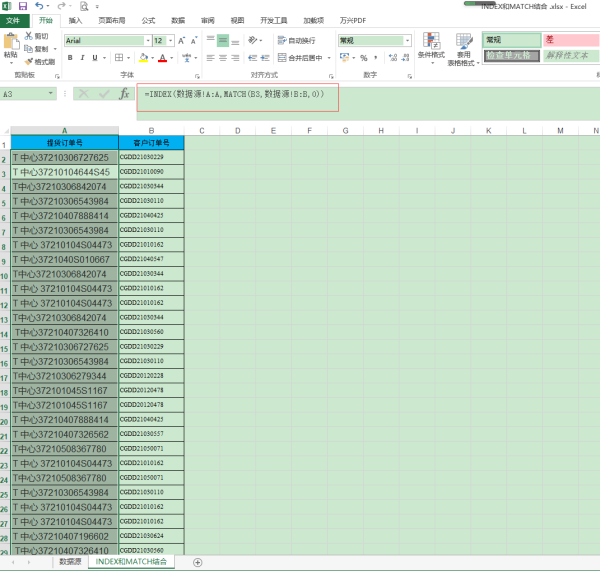600x571 pixels.
Task: Apply the 差 (Bad) cell style
Action: click(x=570, y=40)
